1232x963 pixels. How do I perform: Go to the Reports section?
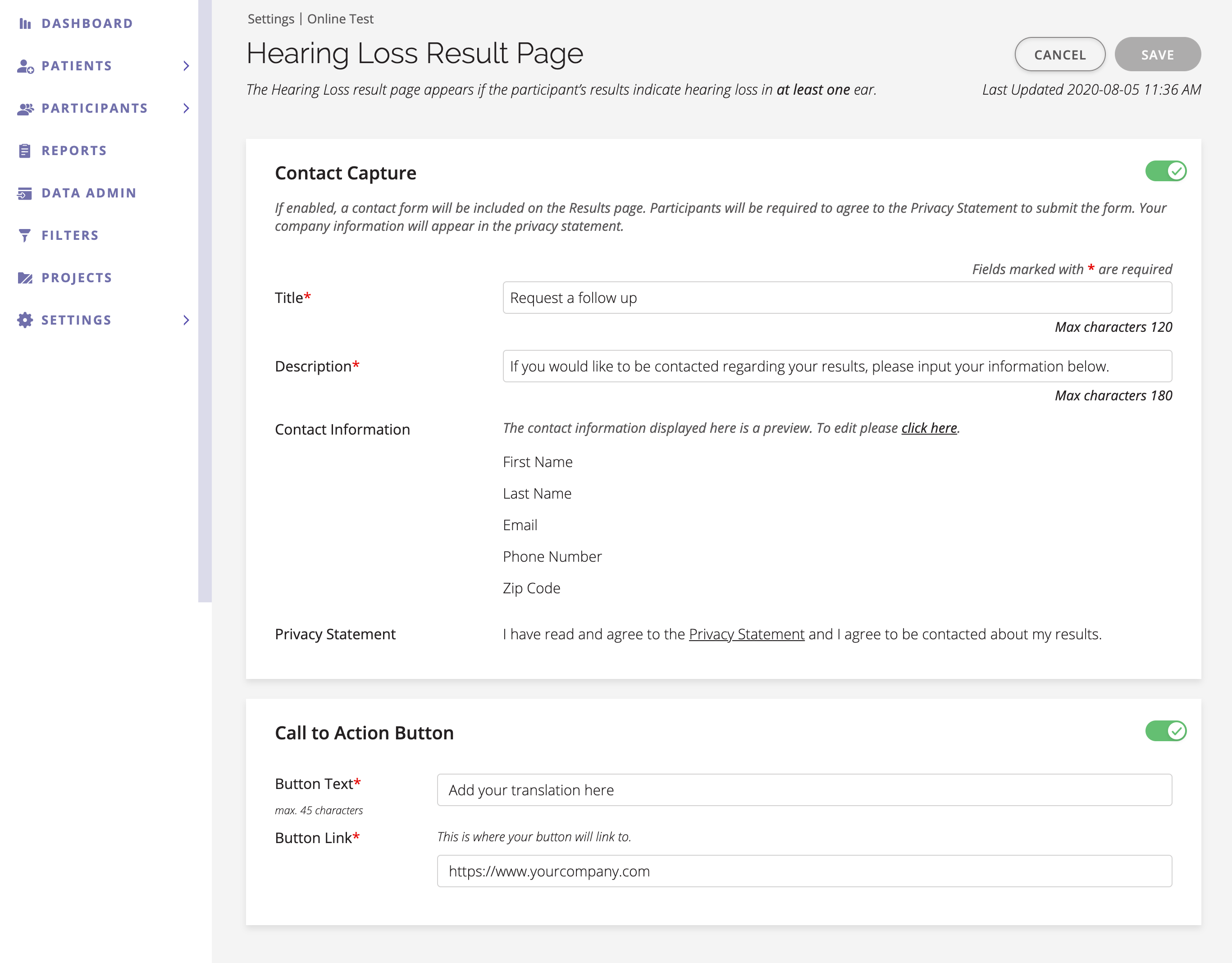[x=74, y=151]
